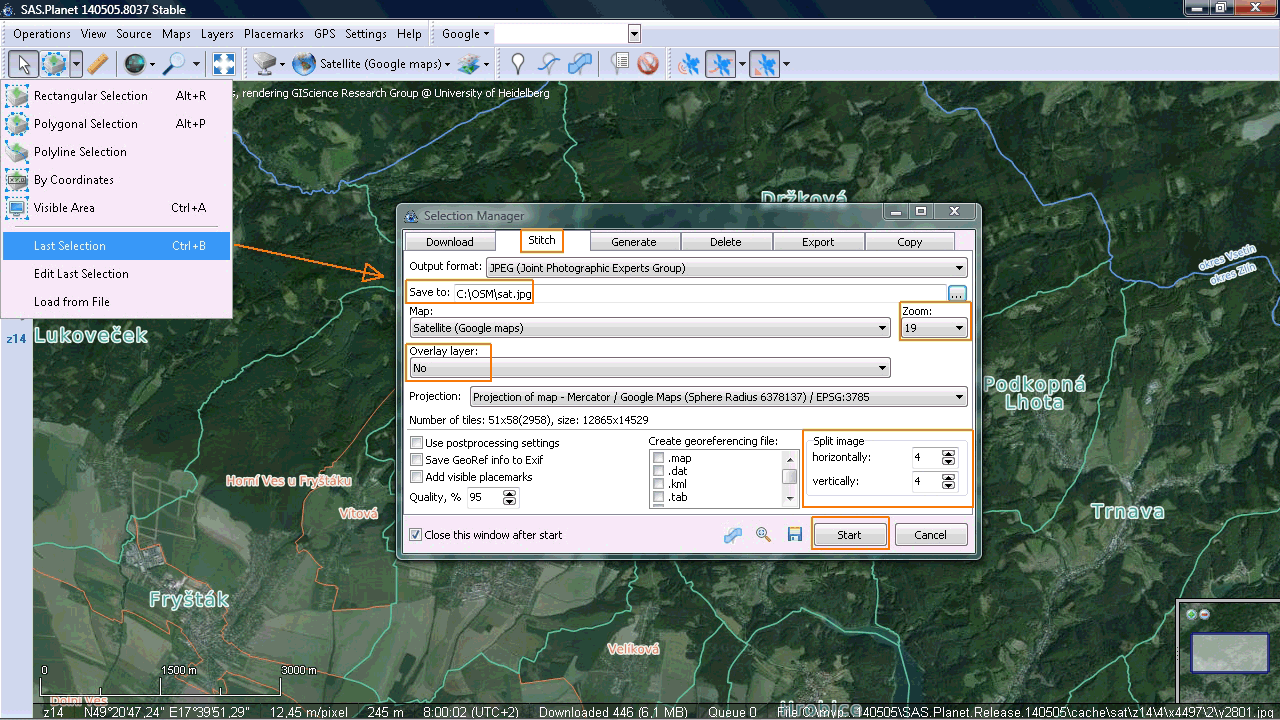Check Save GeoRef info to Exif

tap(417, 460)
